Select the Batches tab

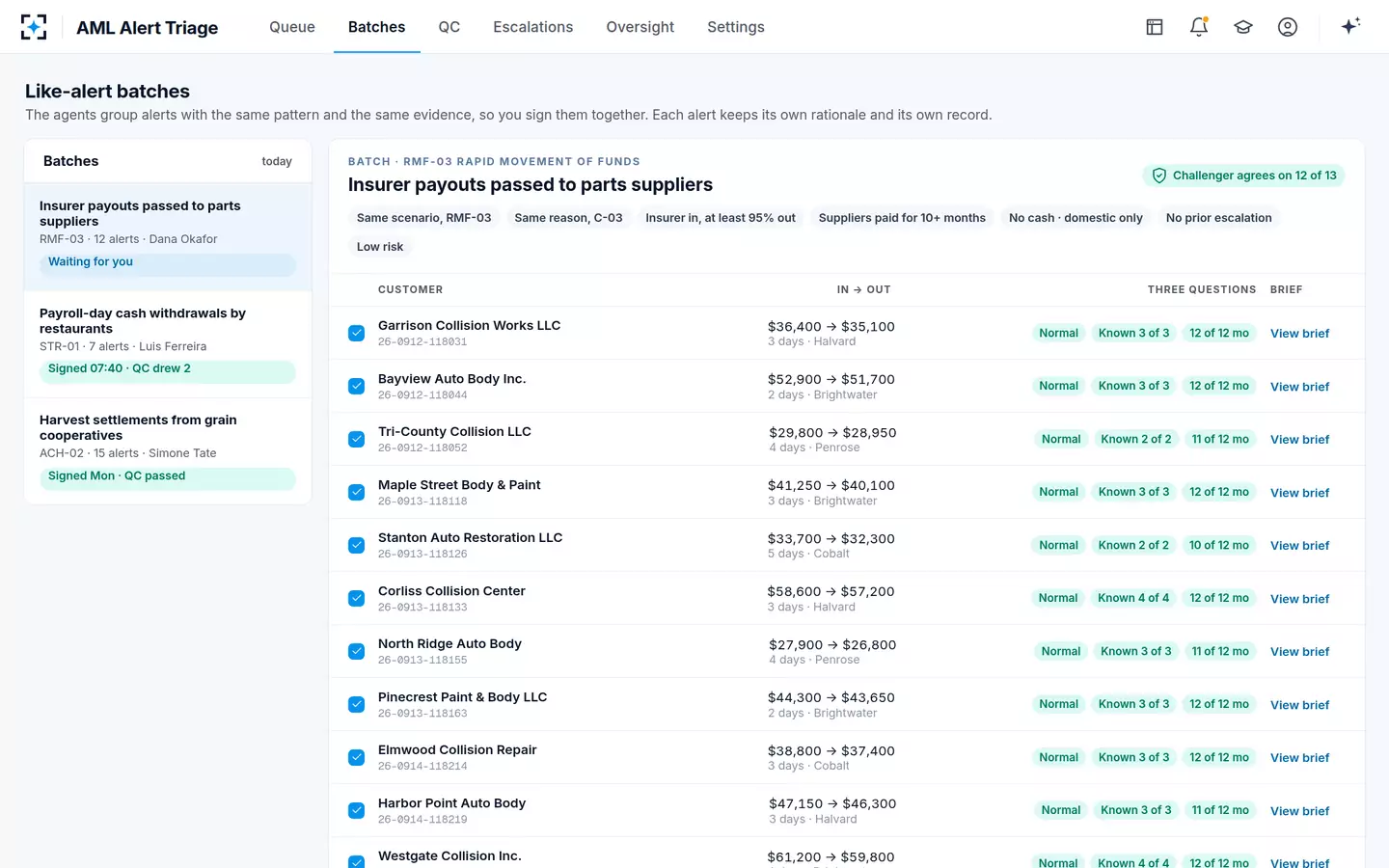pos(376,27)
